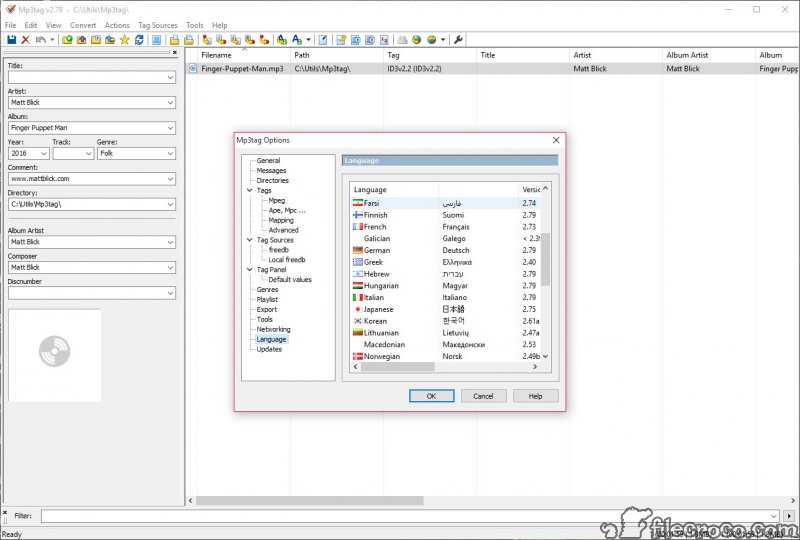
Task: Click Cancel in Mp3tag Options dialog
Action: tap(483, 396)
